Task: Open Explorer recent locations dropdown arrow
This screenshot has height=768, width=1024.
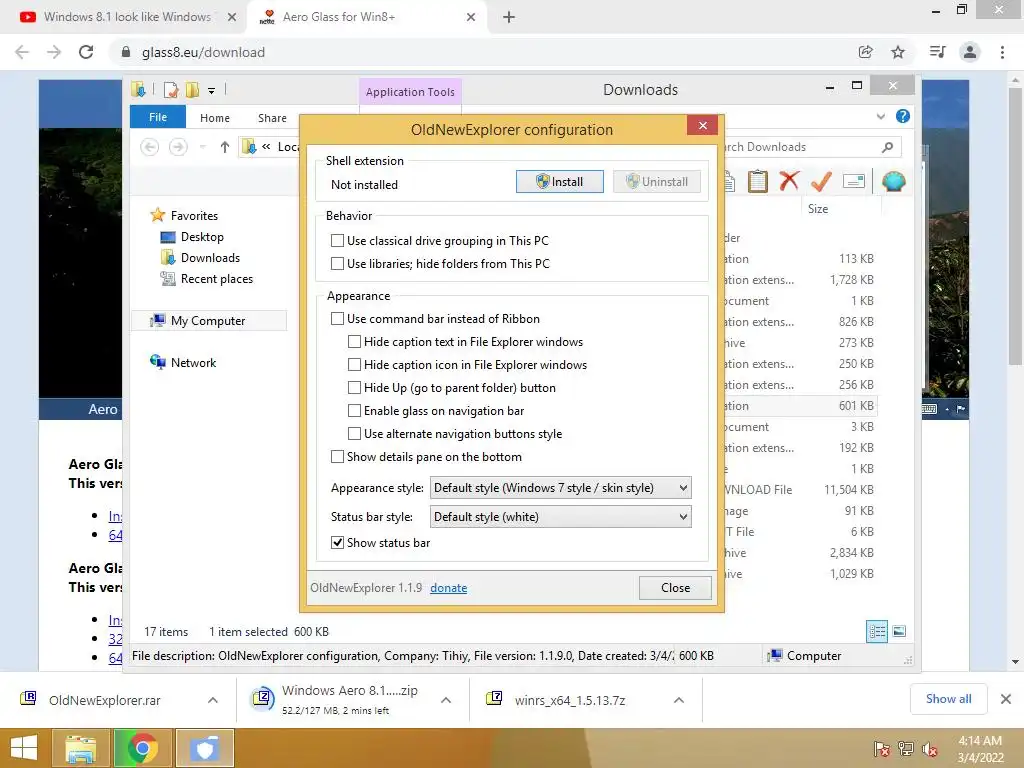Action: pyautogui.click(x=202, y=147)
